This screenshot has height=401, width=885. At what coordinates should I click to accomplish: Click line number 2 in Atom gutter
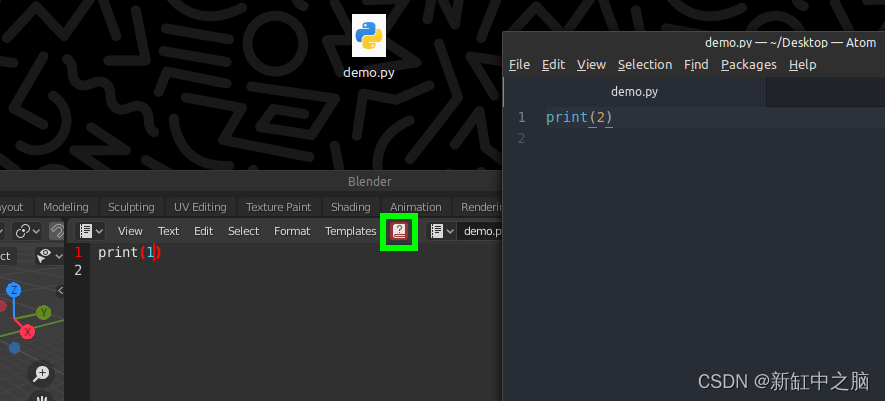[522, 138]
